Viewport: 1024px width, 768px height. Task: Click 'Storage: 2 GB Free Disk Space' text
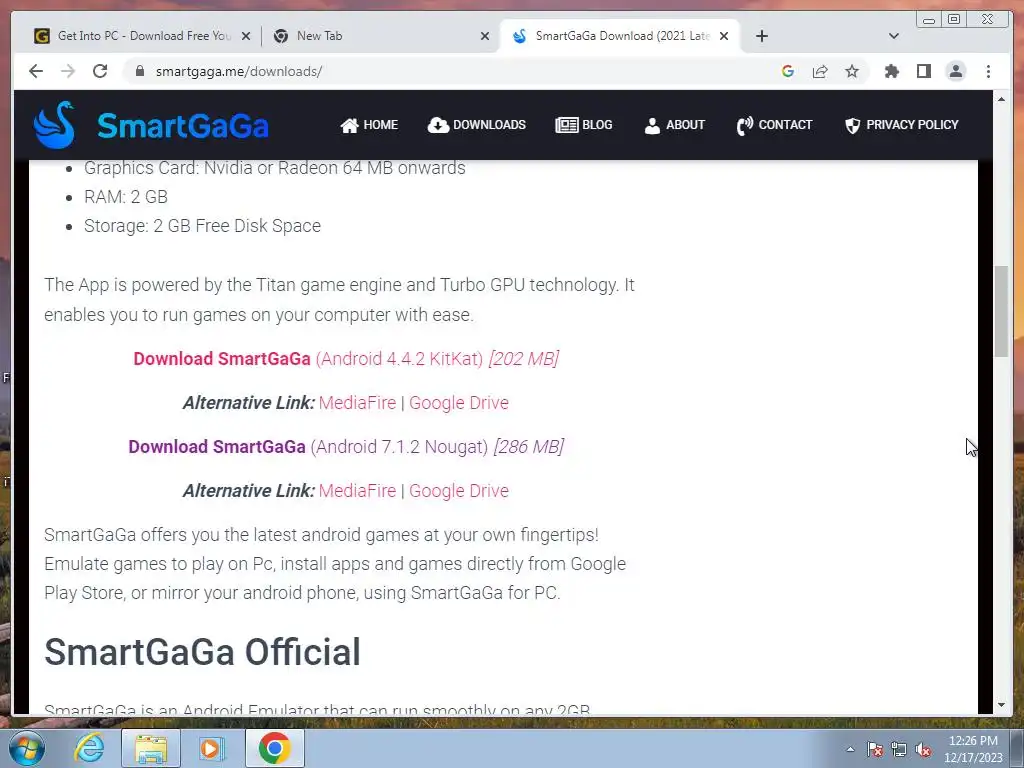(x=202, y=226)
